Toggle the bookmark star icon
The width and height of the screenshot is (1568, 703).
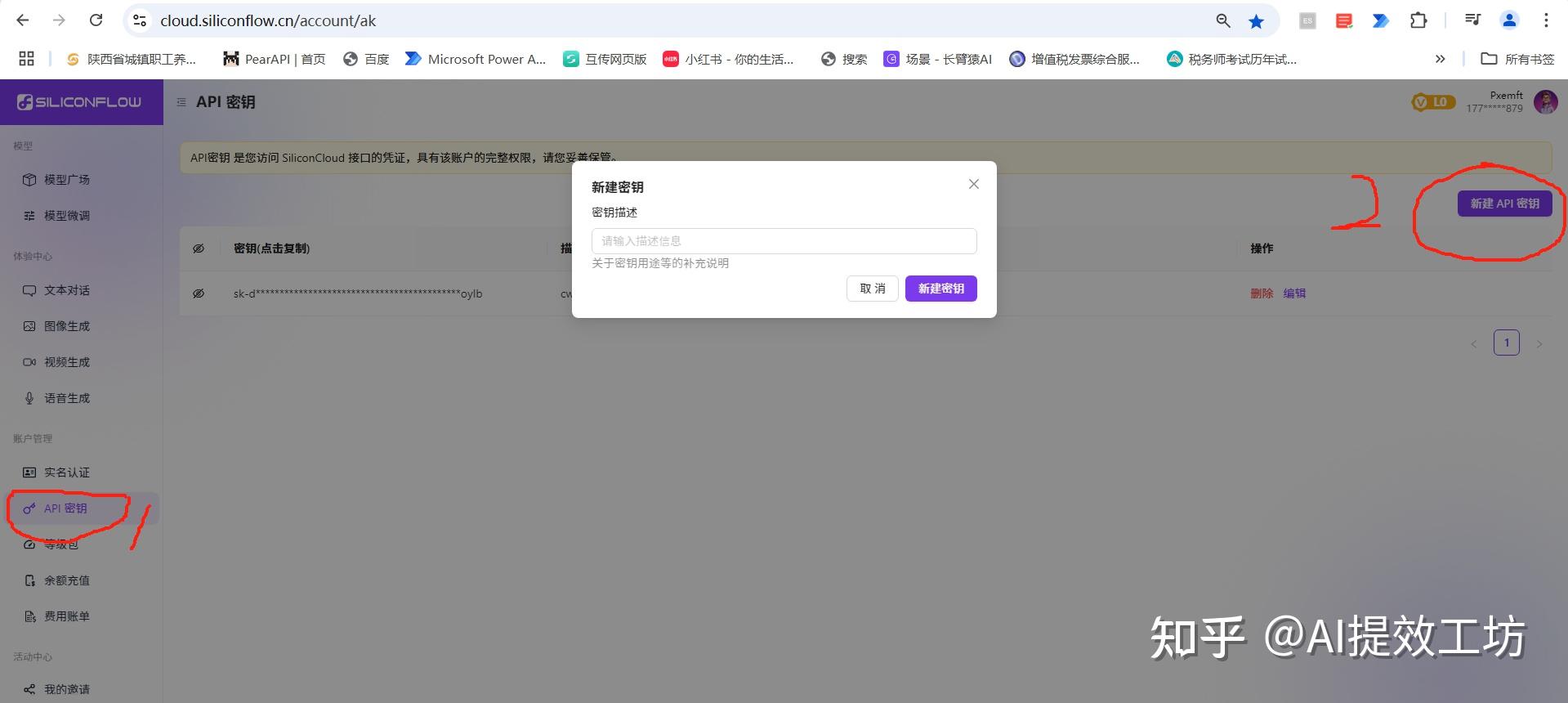pos(1256,20)
